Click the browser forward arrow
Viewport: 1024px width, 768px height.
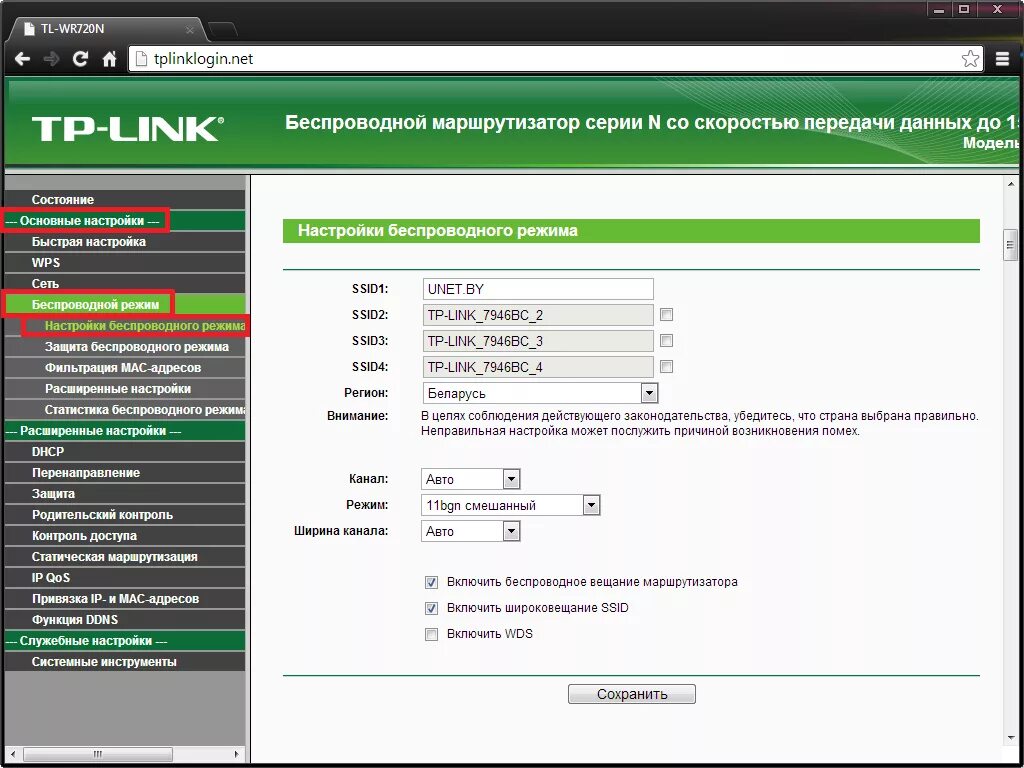tap(51, 59)
